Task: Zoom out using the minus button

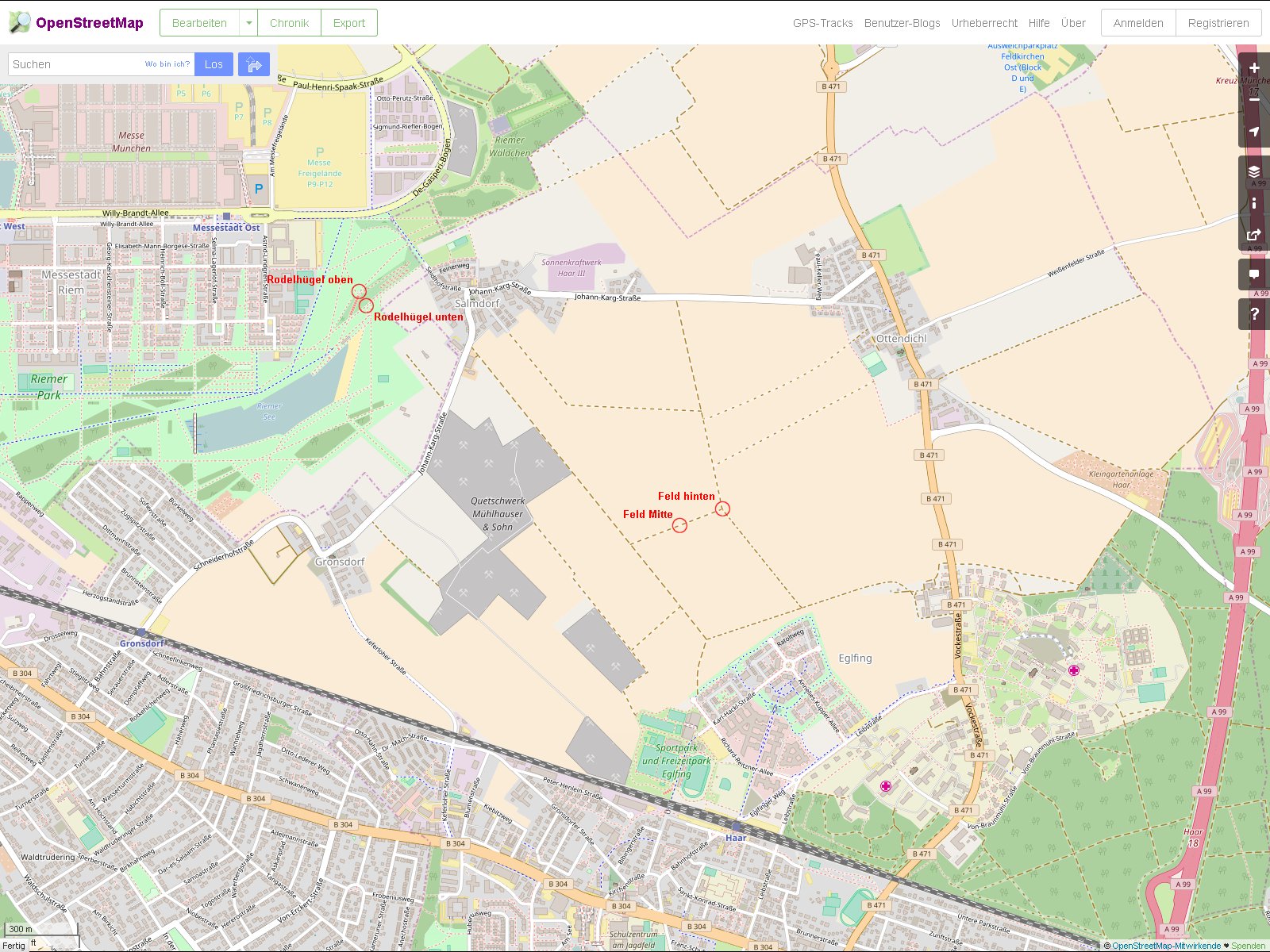Action: point(1254,100)
